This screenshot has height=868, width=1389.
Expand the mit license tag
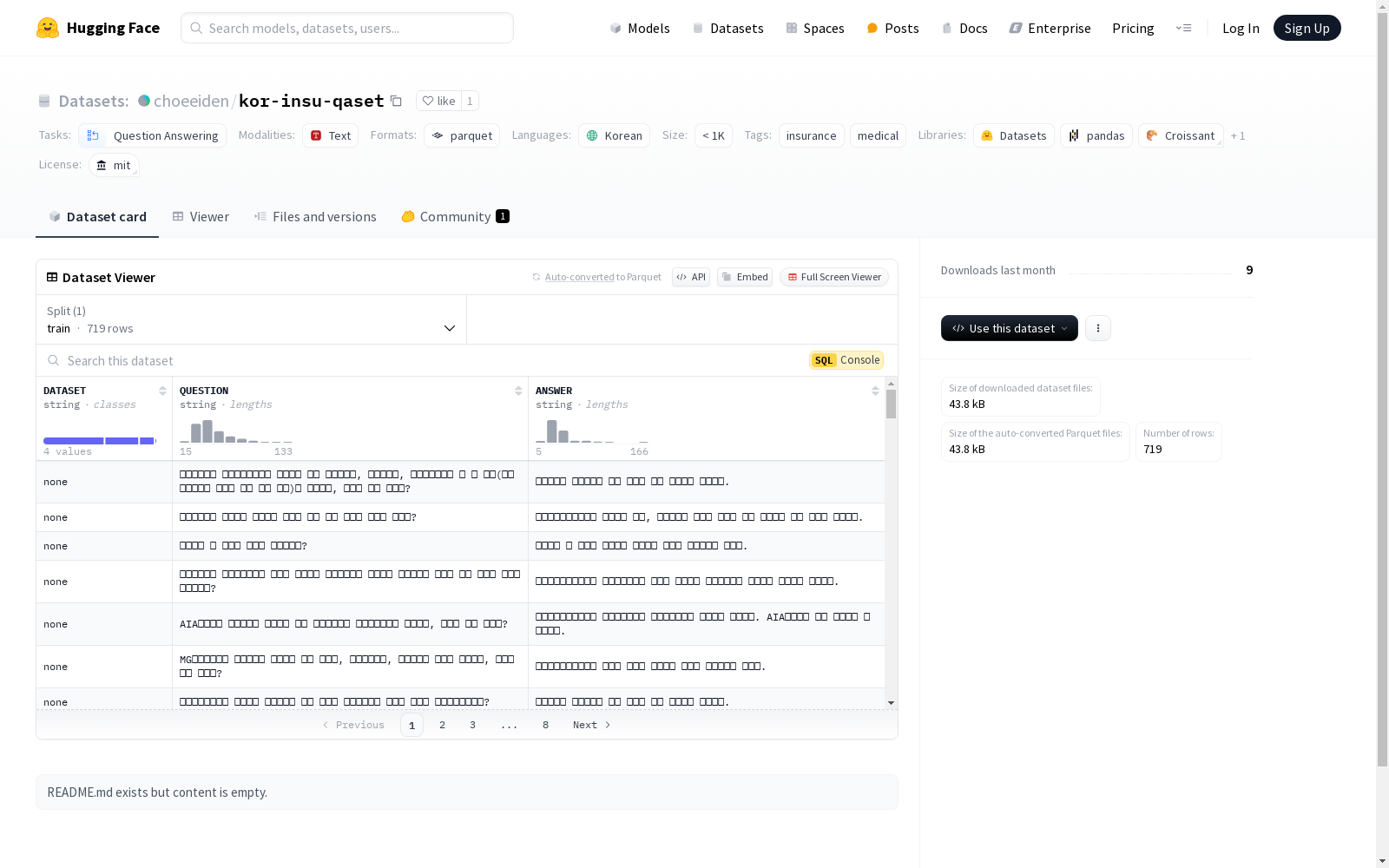(x=114, y=165)
